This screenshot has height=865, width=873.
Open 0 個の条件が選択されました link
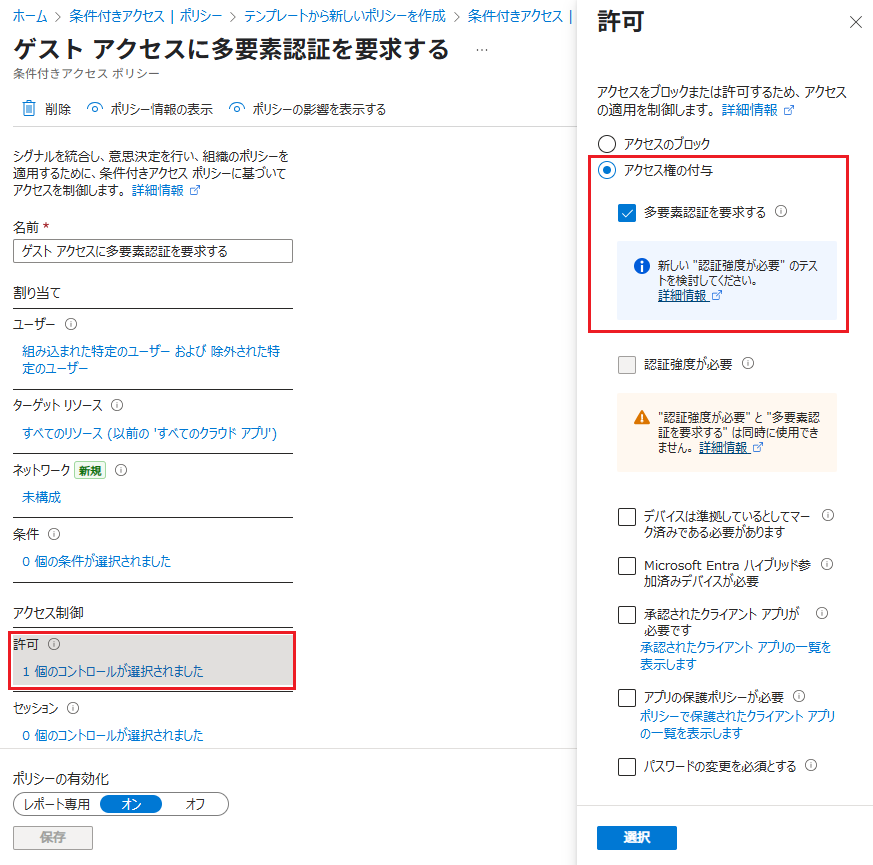coord(96,561)
